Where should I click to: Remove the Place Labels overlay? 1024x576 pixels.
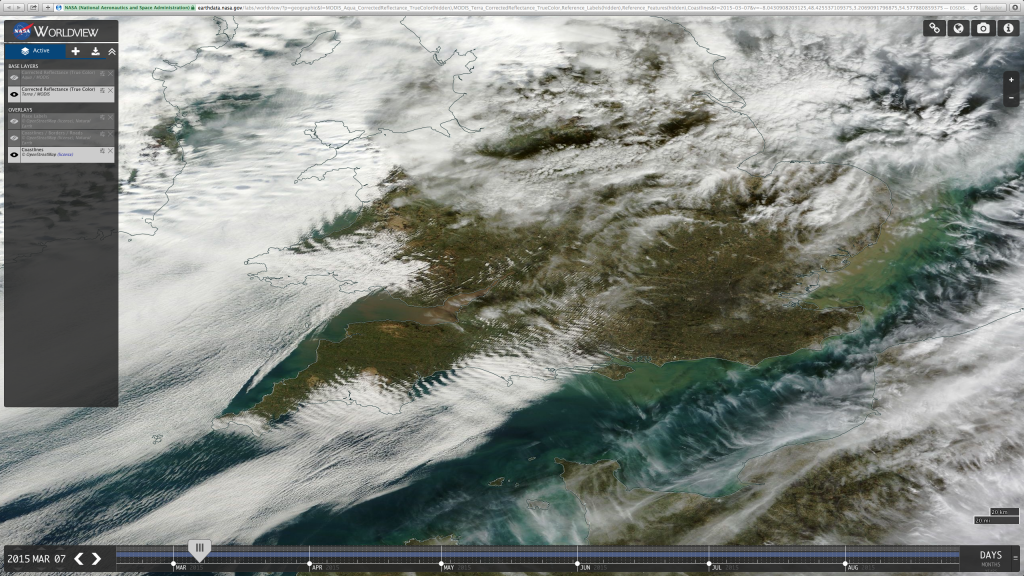click(x=110, y=118)
